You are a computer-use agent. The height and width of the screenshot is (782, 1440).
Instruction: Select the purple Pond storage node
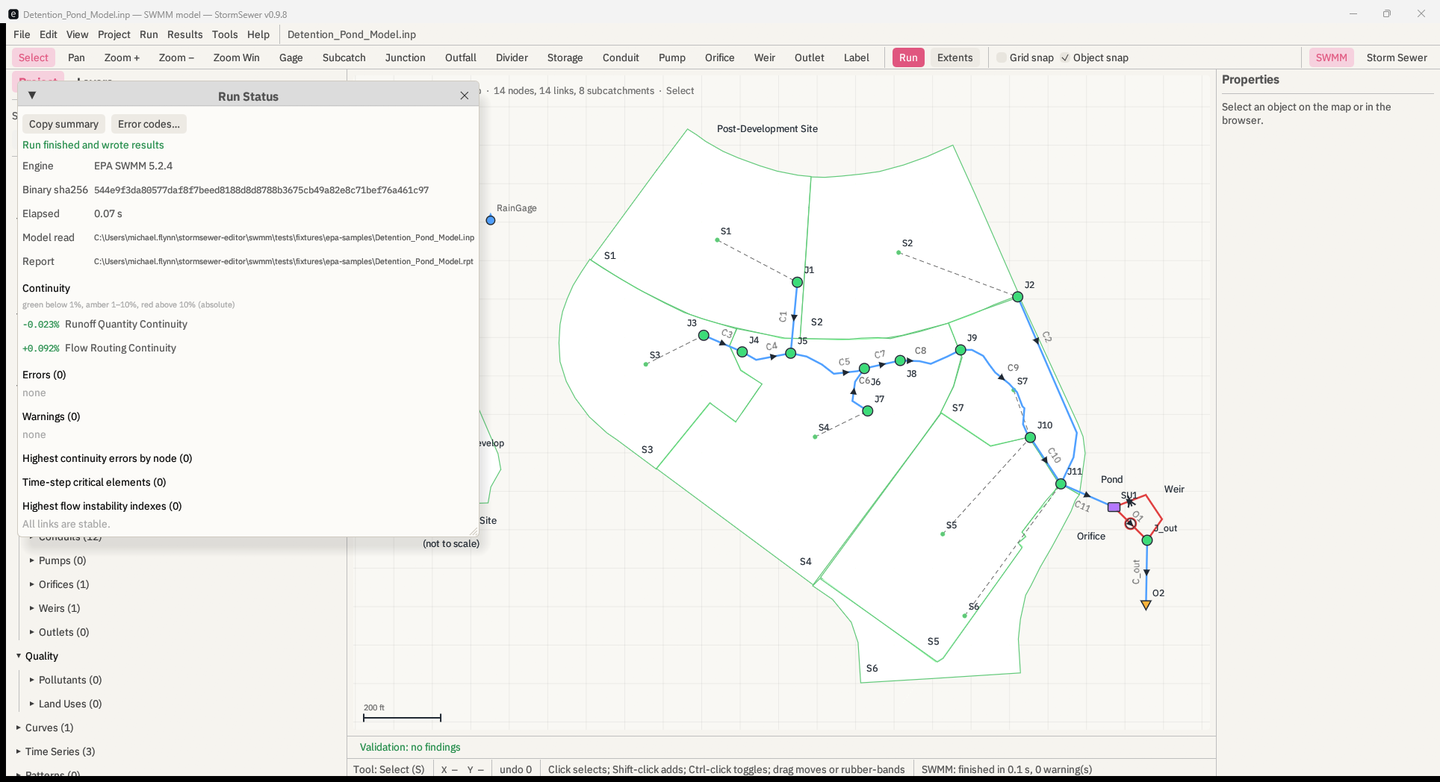(x=1114, y=507)
